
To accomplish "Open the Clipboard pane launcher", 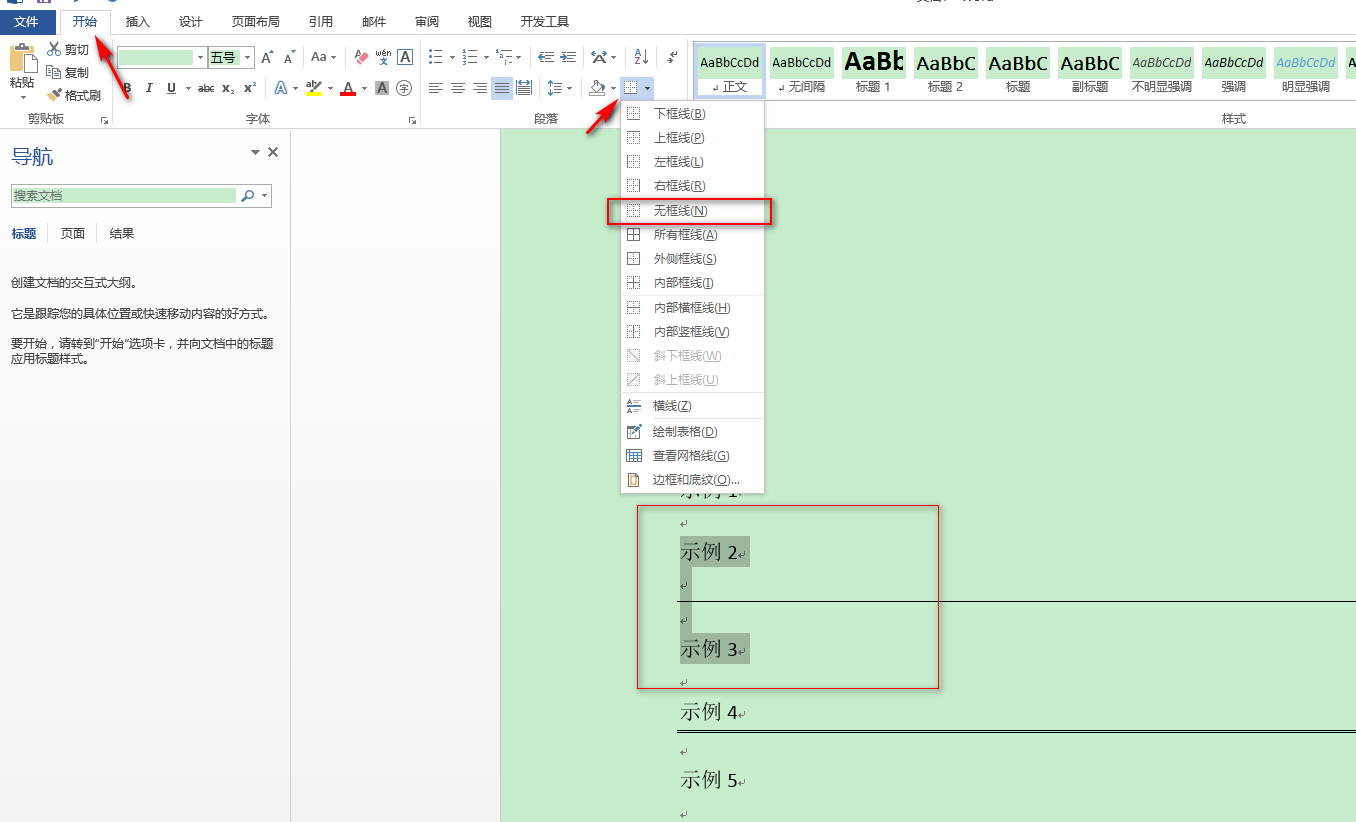I will (104, 121).
